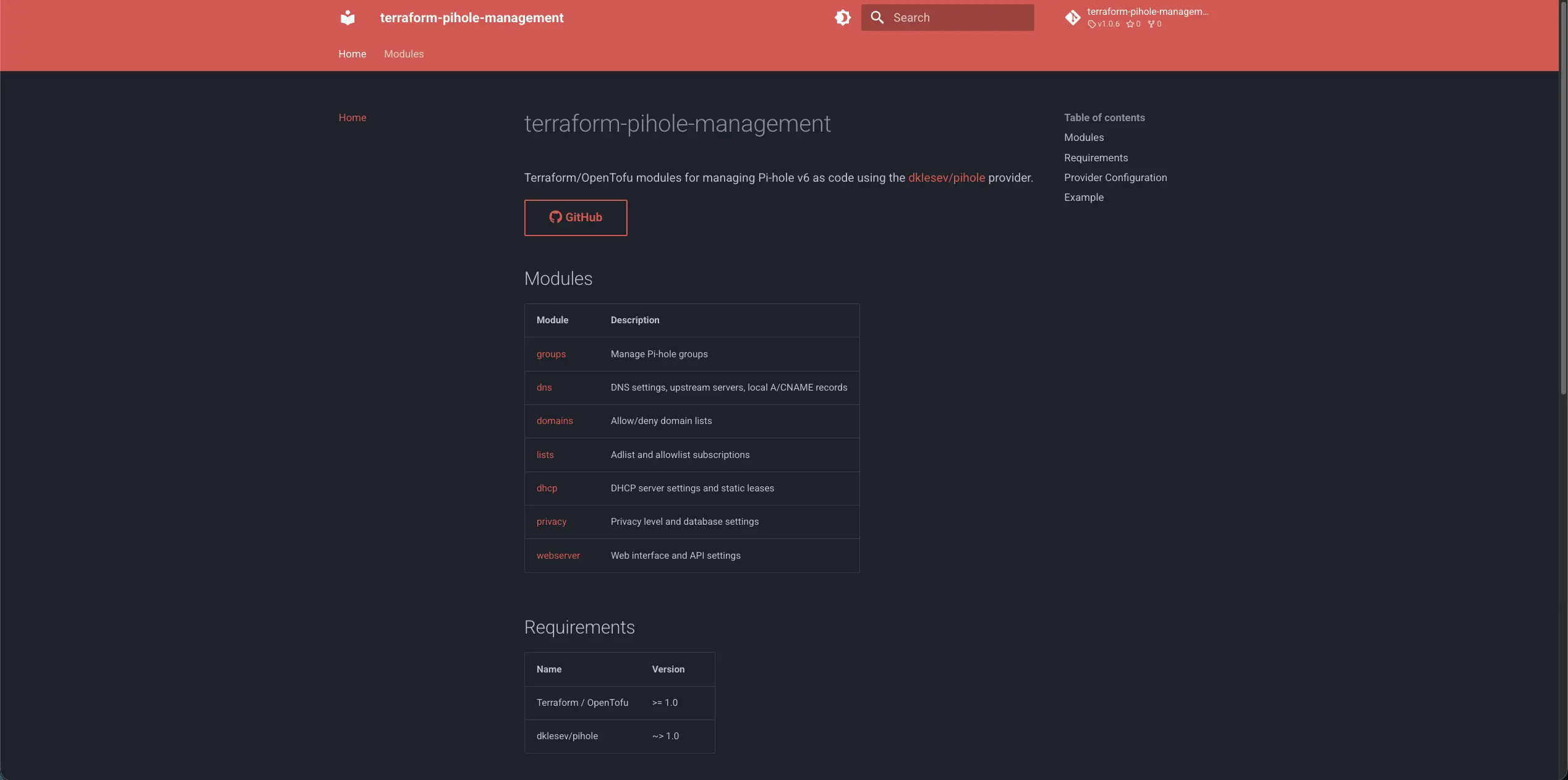Click the header title terraform-pihole-management
1568x780 pixels.
click(472, 18)
